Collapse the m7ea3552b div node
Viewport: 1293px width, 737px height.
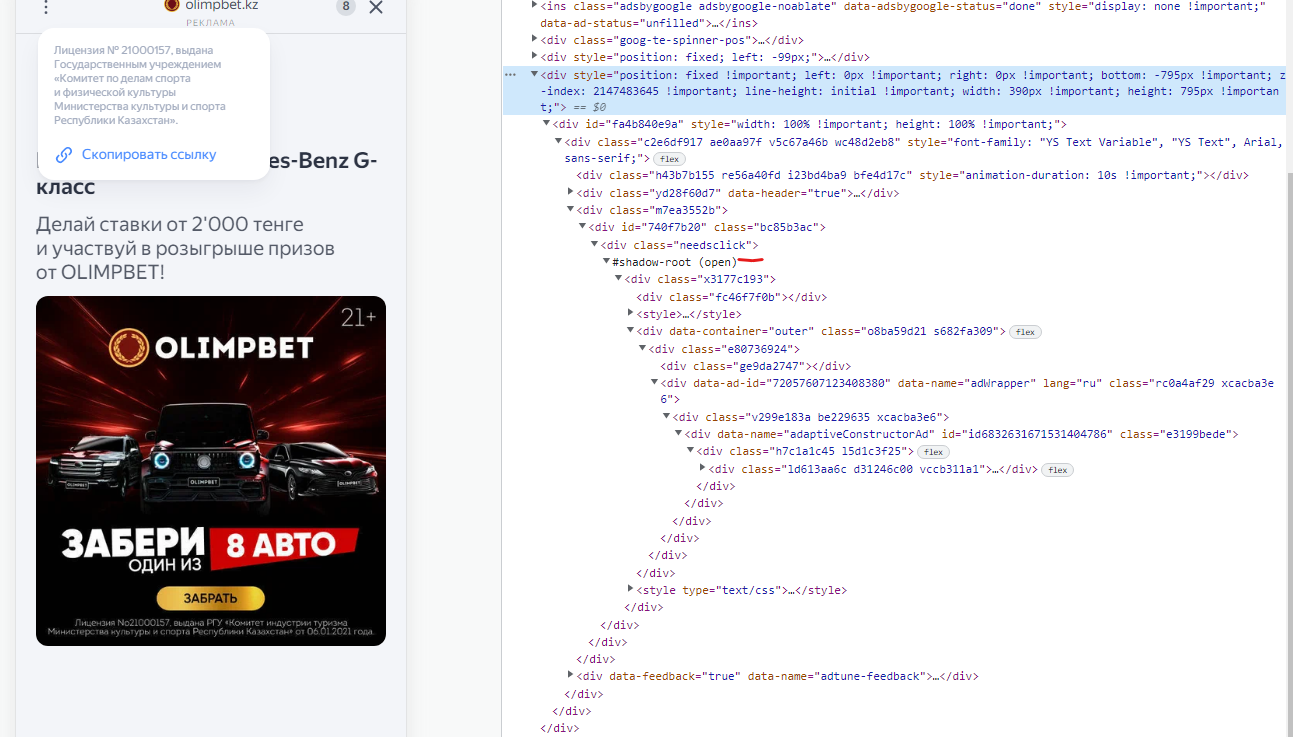pos(570,210)
